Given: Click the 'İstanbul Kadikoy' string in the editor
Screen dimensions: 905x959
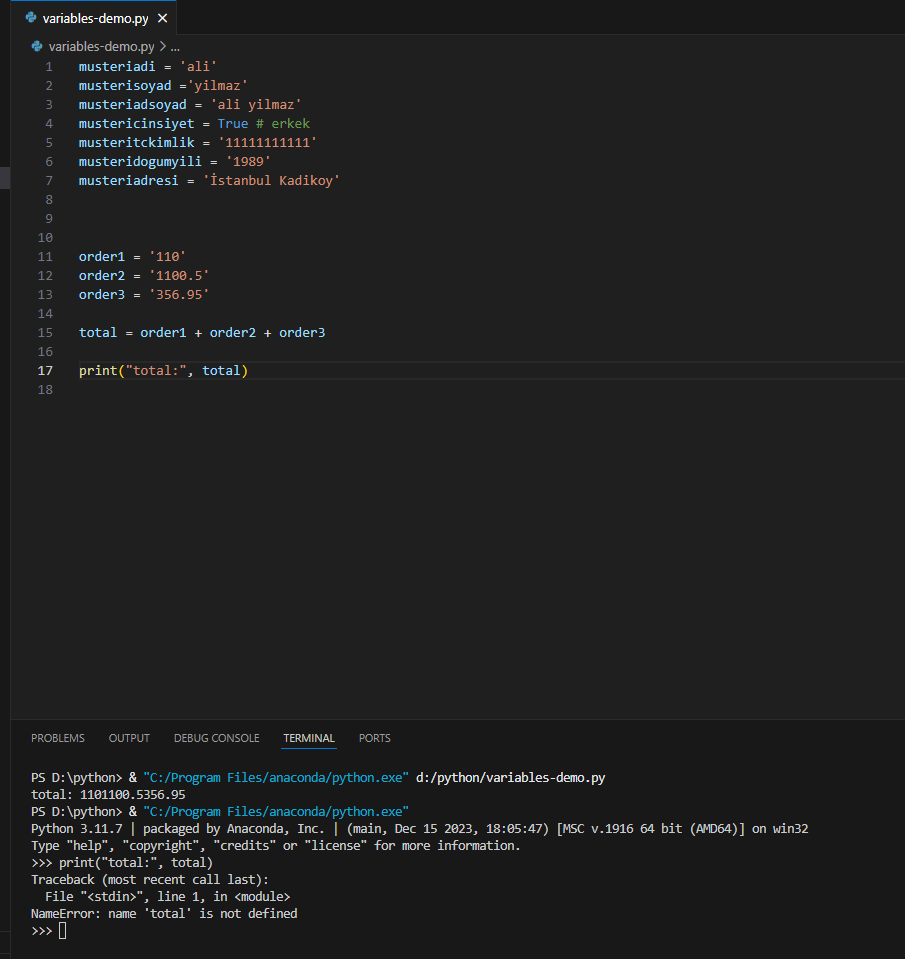Looking at the screenshot, I should coord(271,181).
